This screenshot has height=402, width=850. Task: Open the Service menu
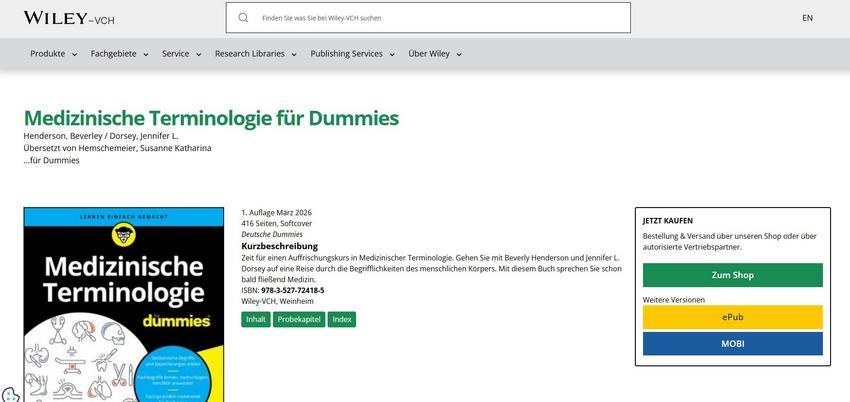[182, 54]
